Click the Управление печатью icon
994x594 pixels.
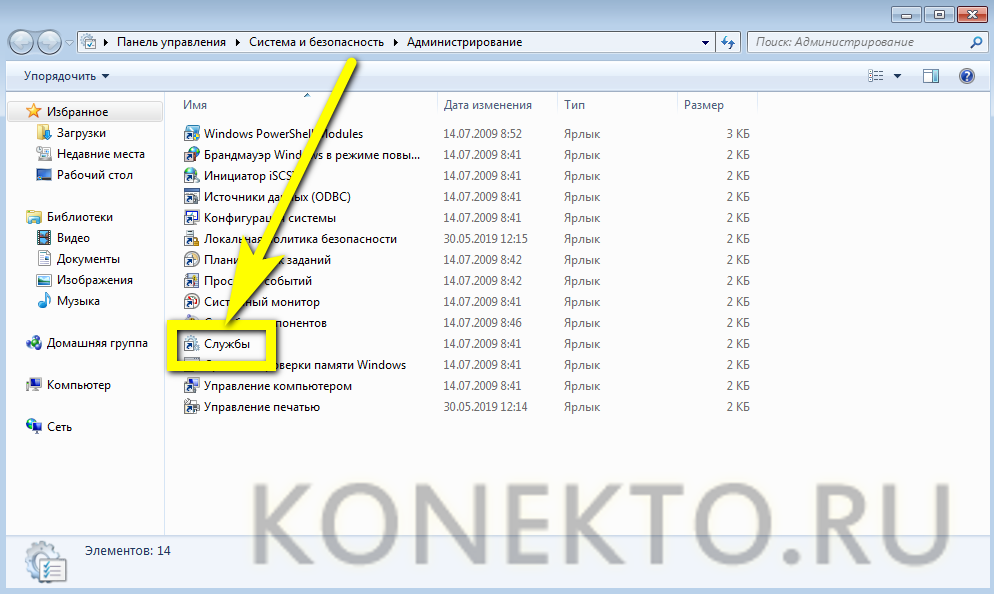[191, 406]
